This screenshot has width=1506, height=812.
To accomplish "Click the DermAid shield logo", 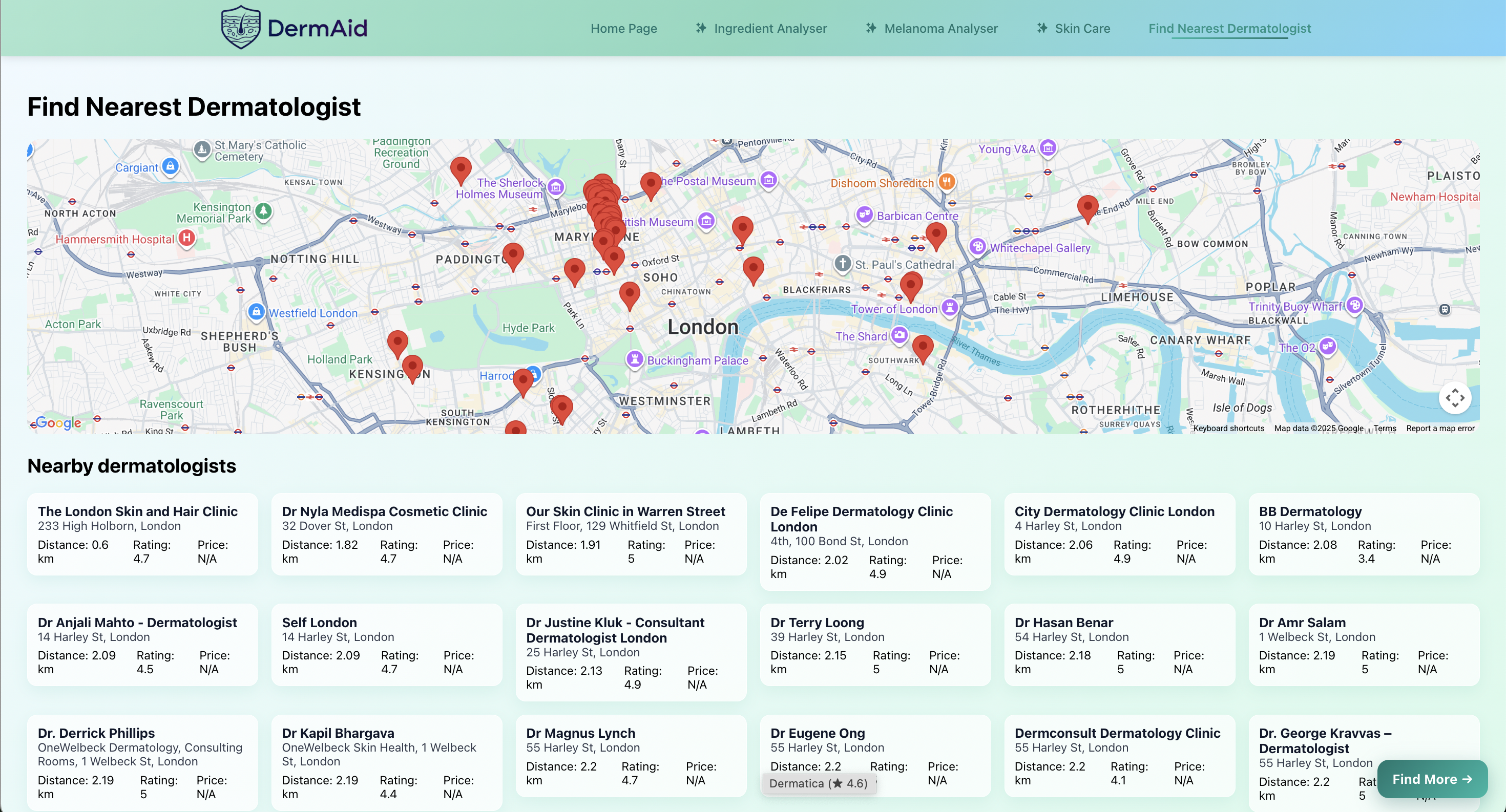I will pyautogui.click(x=240, y=28).
